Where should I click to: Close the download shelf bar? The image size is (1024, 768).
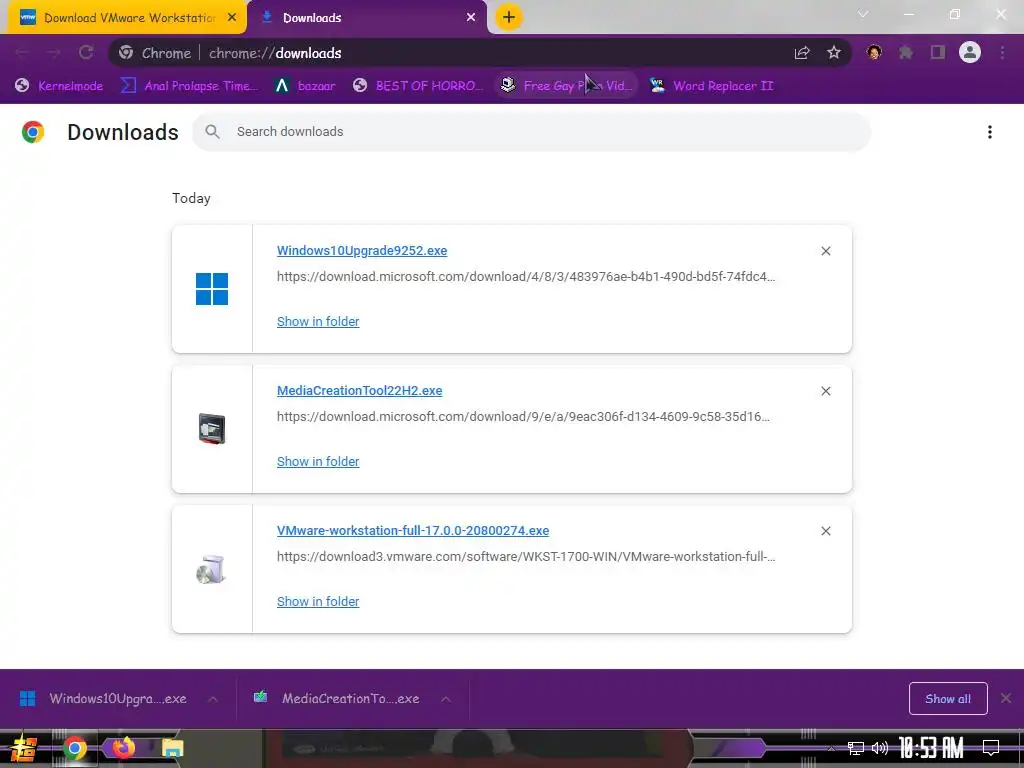[1006, 699]
